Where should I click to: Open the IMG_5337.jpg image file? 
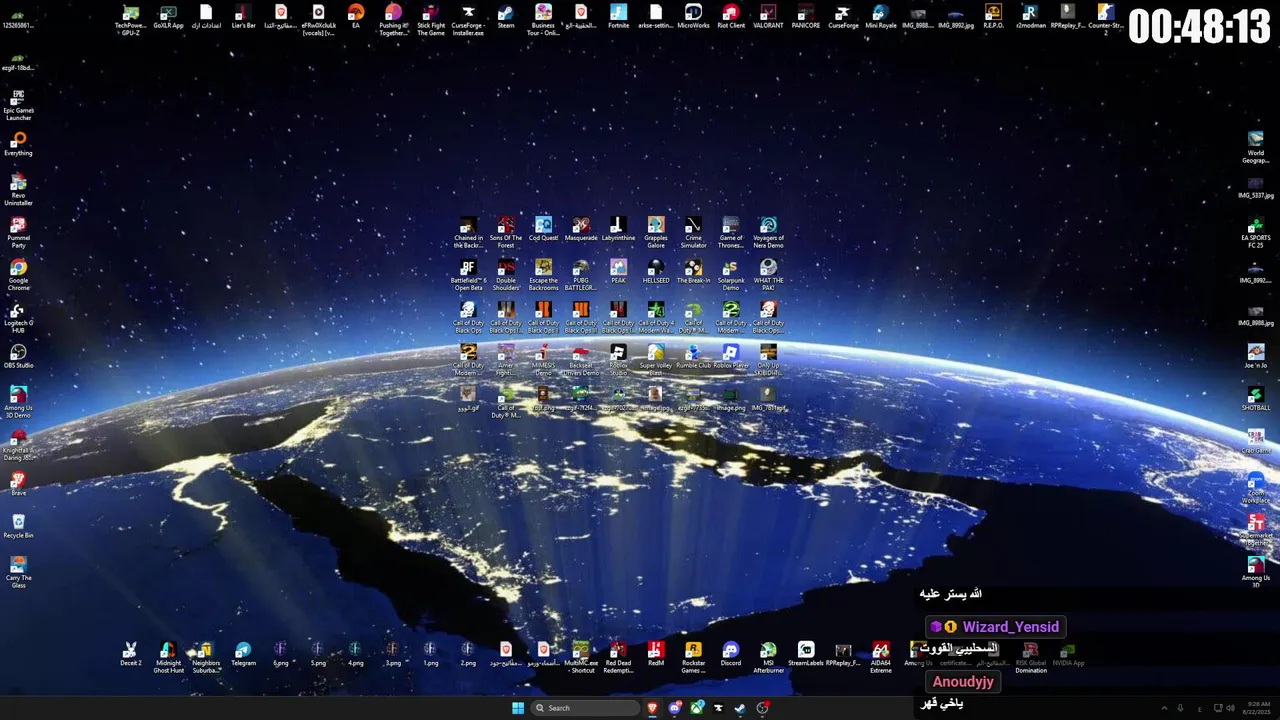point(1255,187)
